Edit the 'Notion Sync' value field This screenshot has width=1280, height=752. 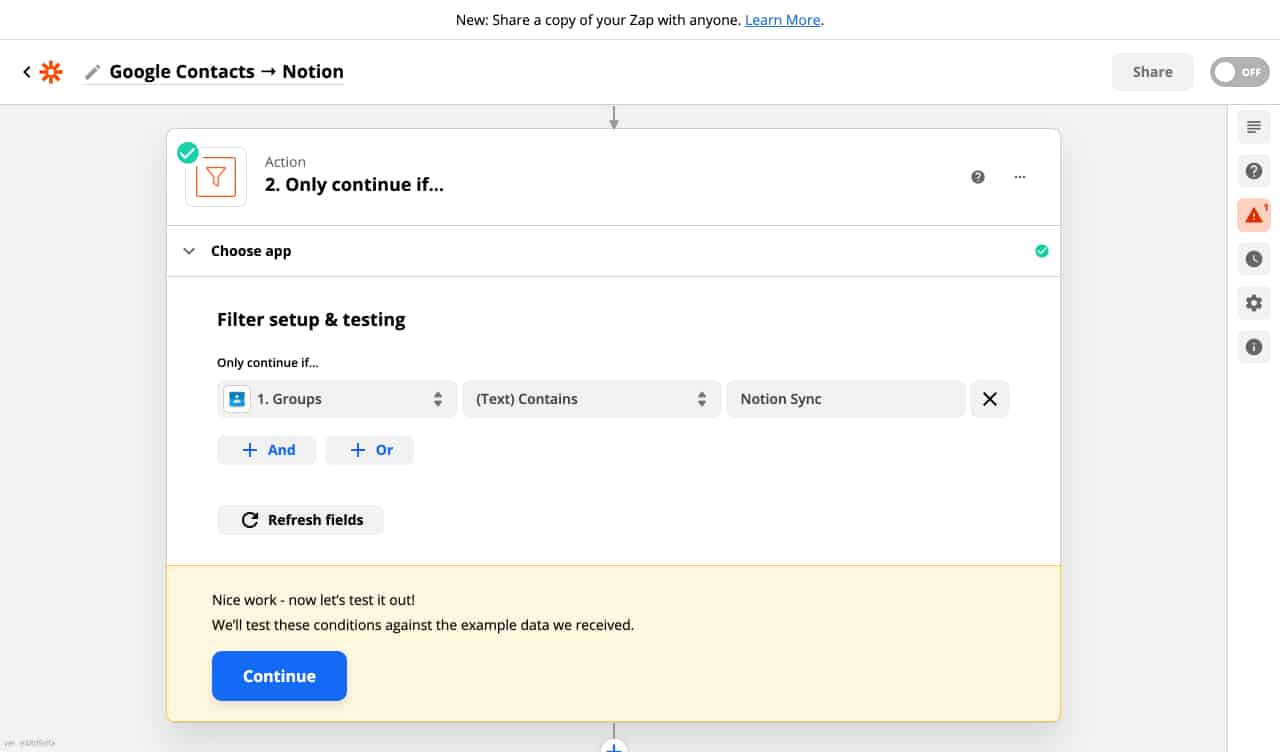(845, 398)
